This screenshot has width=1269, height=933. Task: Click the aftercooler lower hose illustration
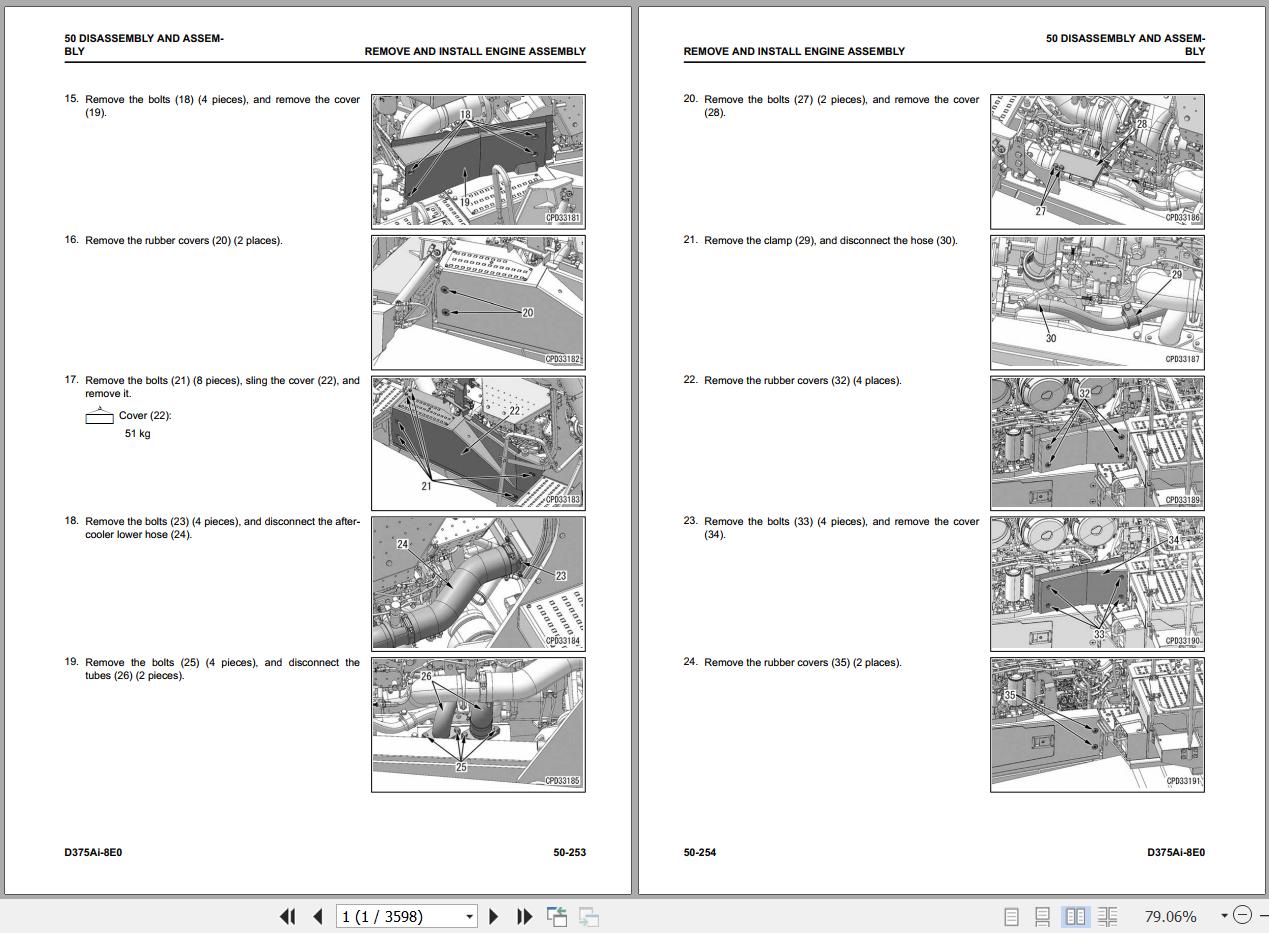[x=478, y=583]
